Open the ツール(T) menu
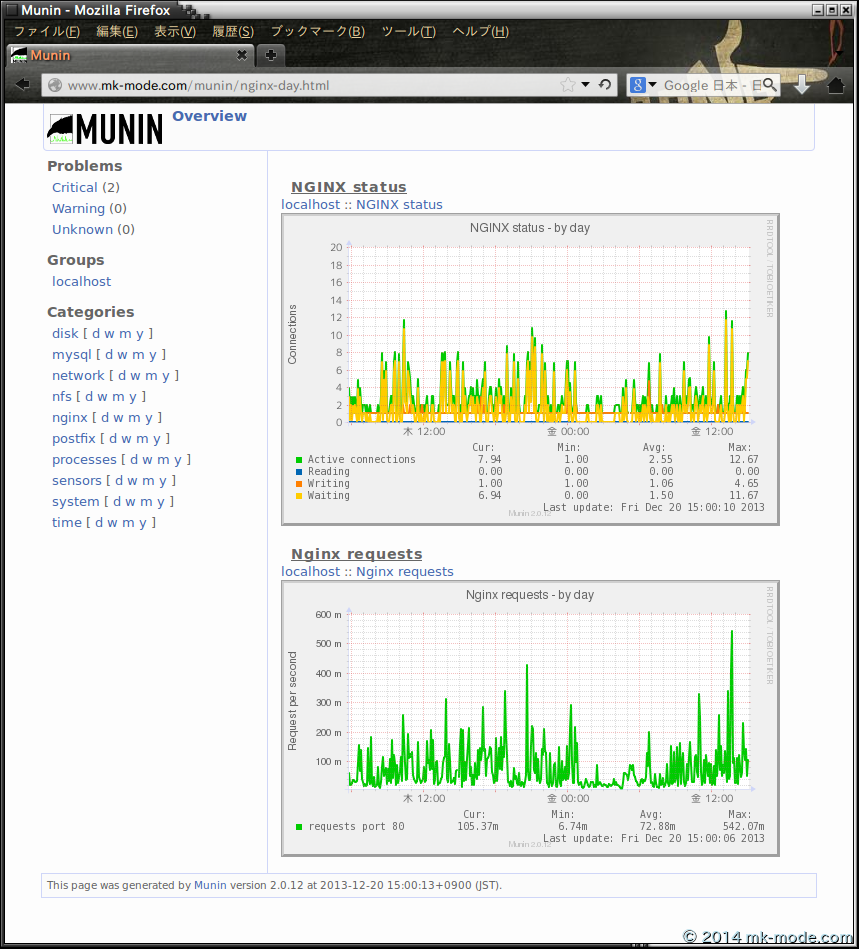Screen dimensions: 859x949 408,31
